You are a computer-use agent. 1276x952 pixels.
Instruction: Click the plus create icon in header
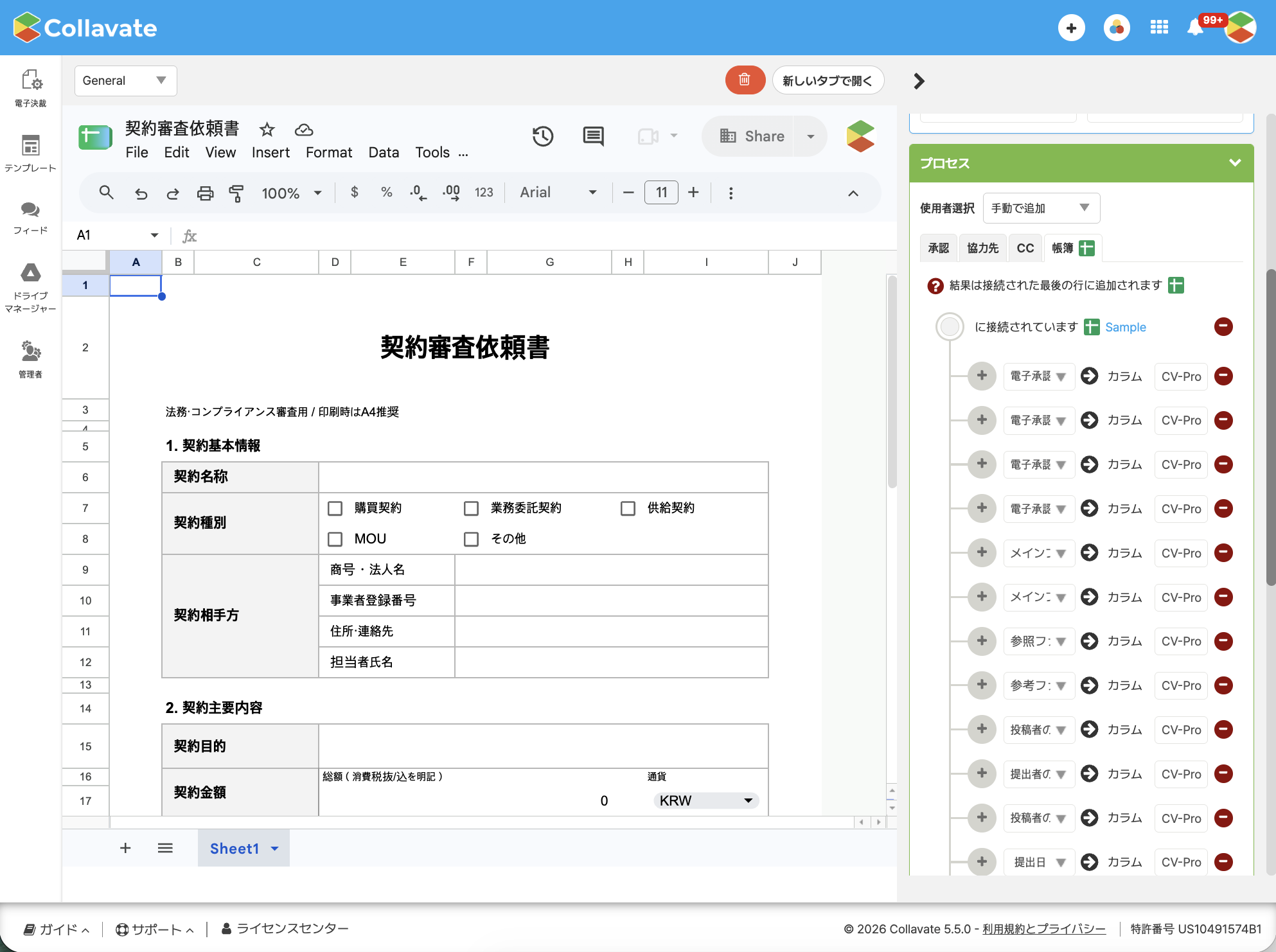click(1071, 28)
